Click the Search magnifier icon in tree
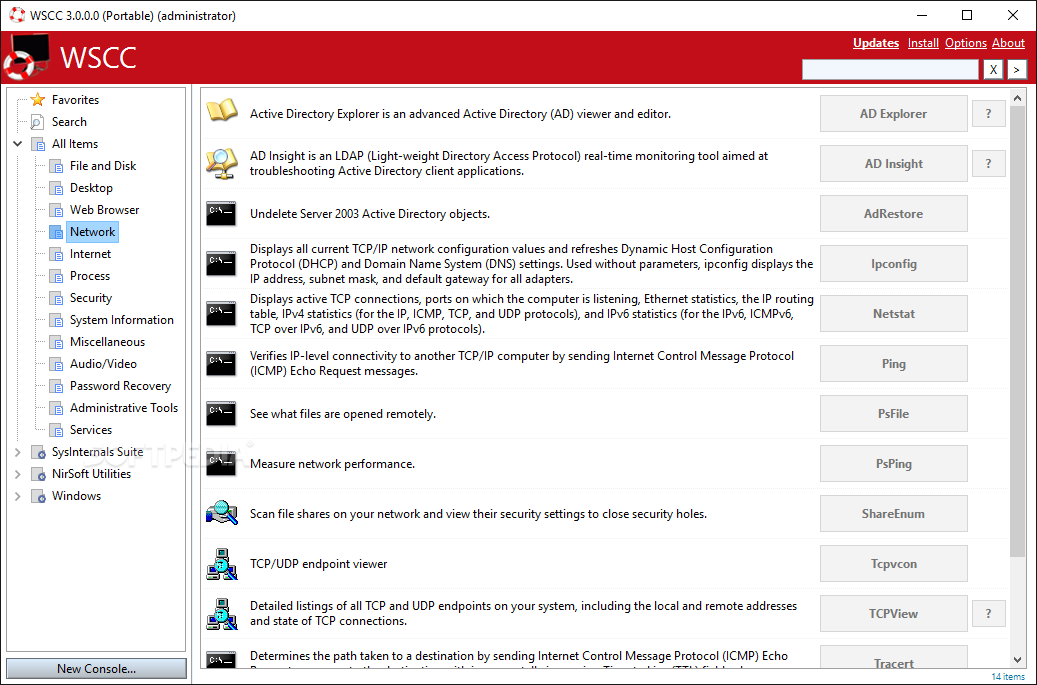 click(38, 122)
